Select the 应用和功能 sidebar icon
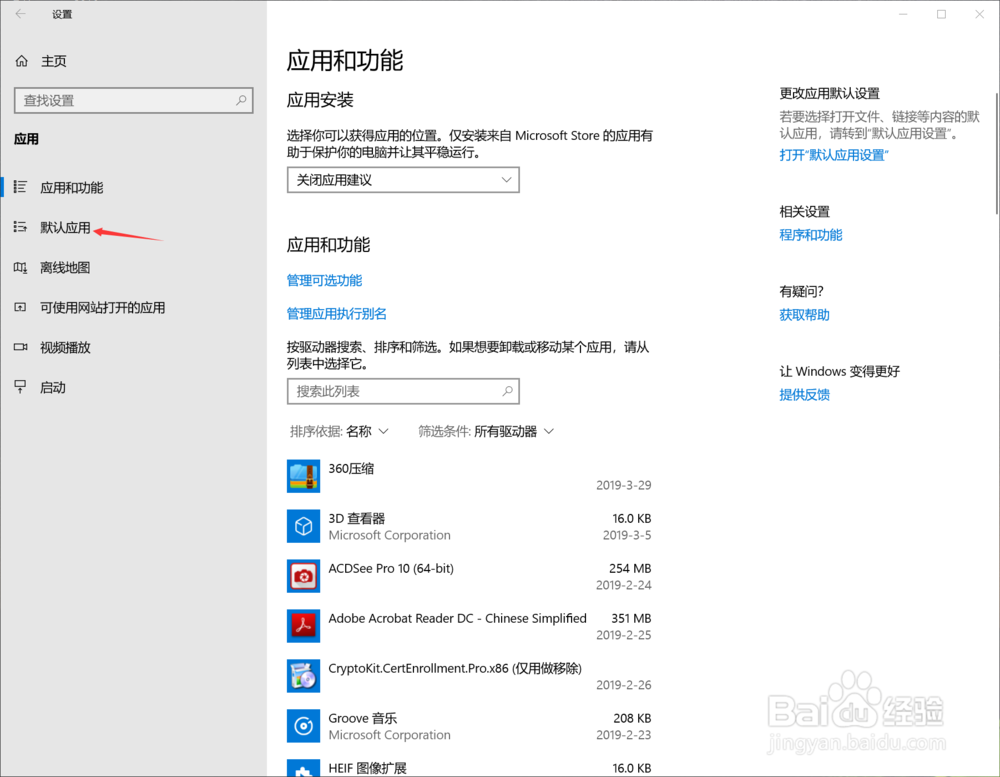 (20, 187)
